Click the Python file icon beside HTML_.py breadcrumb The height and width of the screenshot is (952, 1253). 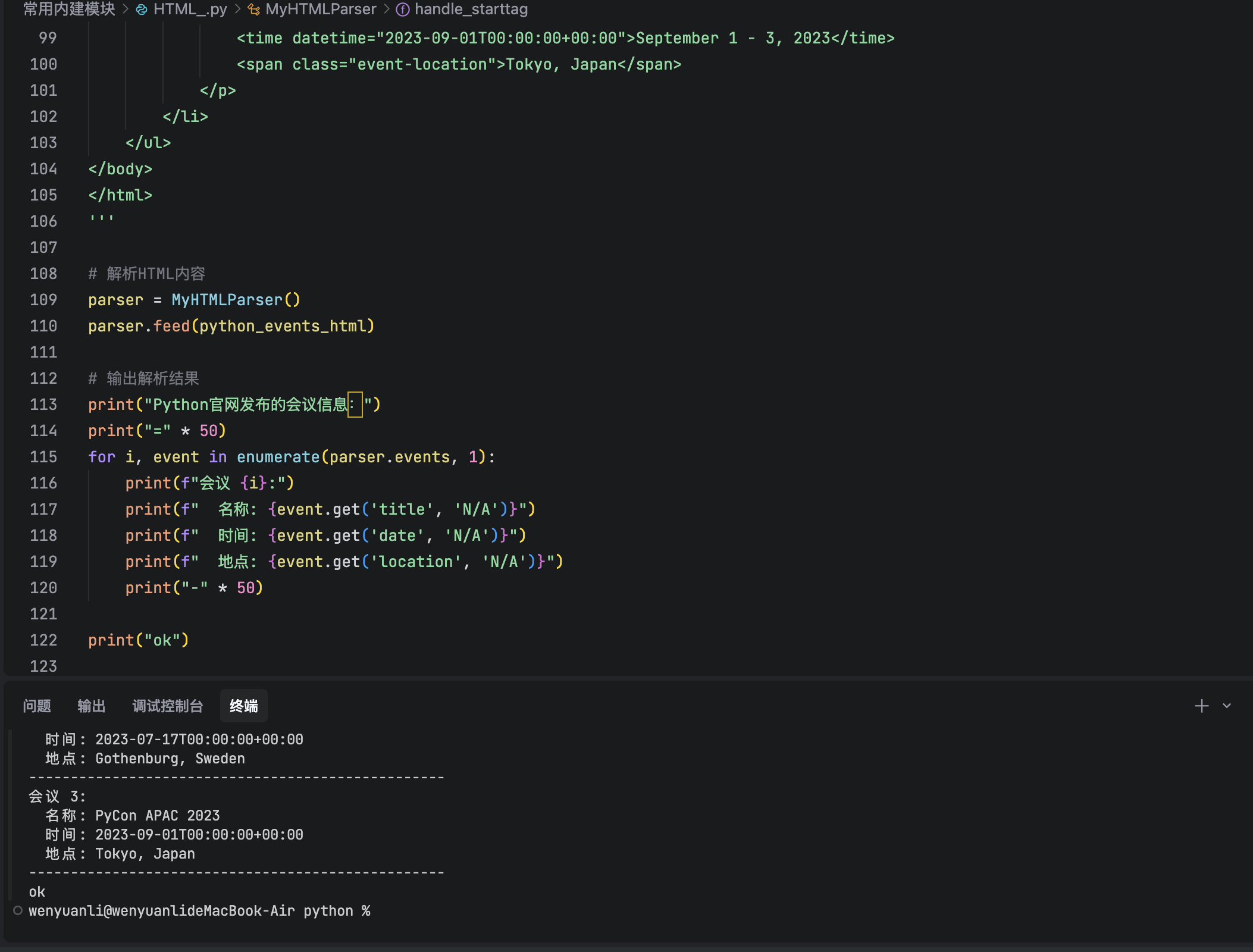(140, 9)
